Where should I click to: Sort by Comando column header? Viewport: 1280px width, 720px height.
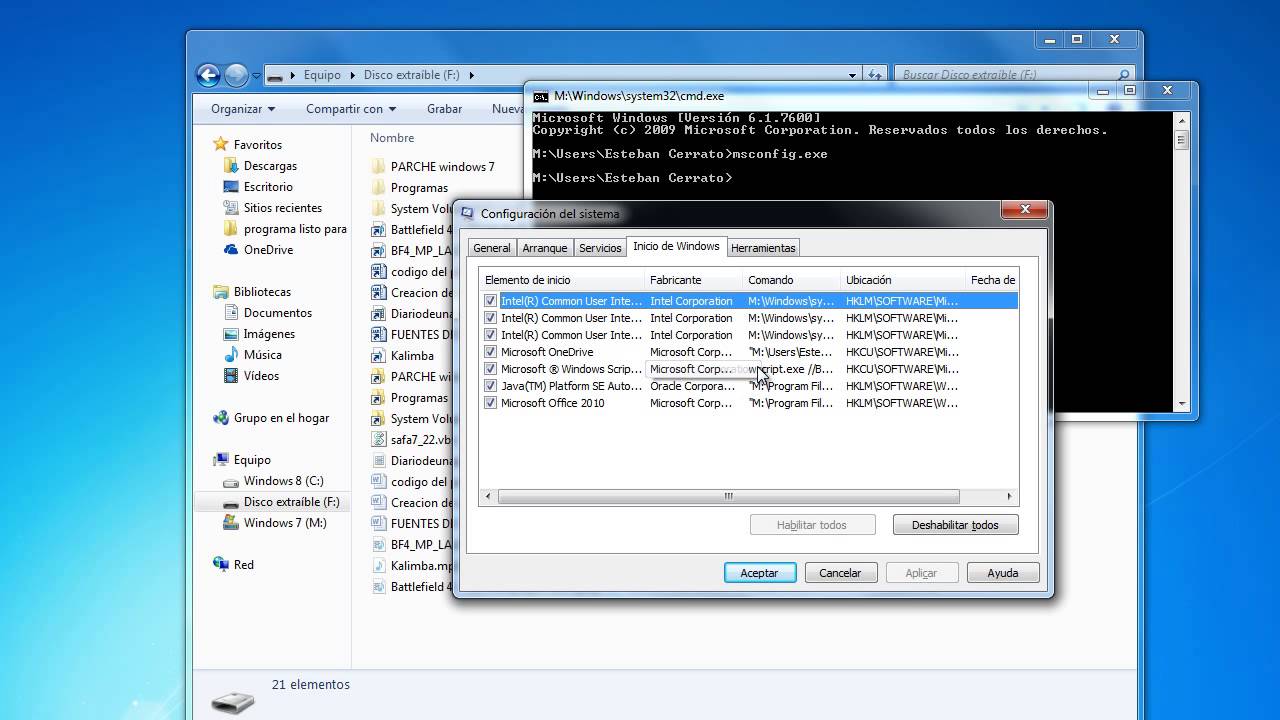791,280
